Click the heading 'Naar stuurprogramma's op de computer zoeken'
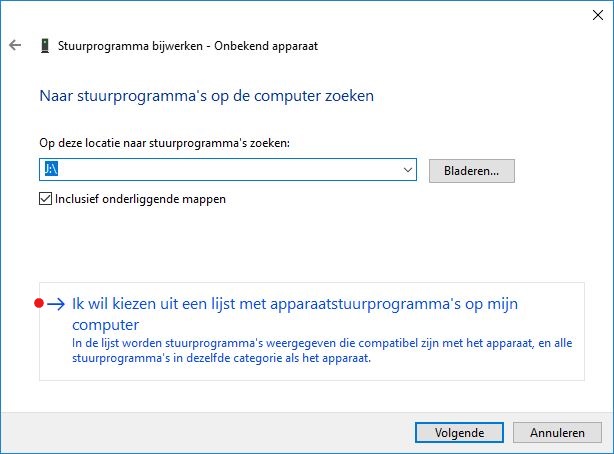614x454 pixels. click(207, 96)
